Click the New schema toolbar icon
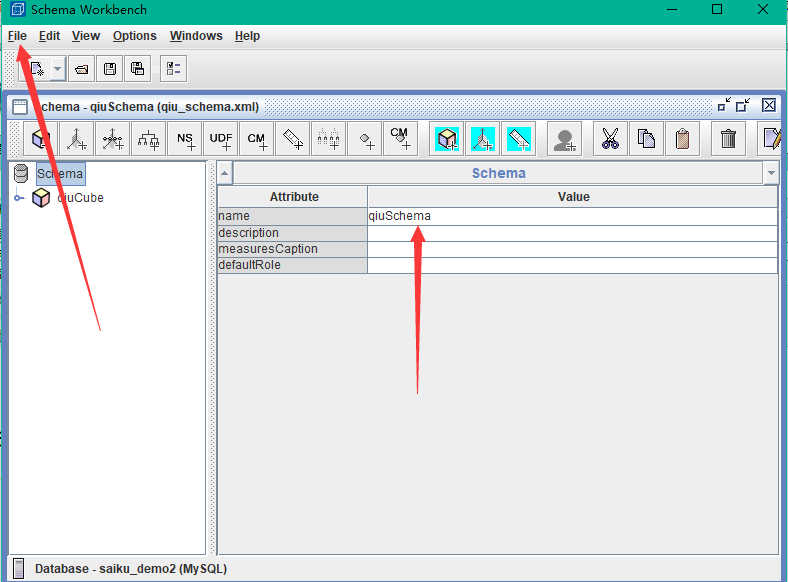Screen dimensions: 788x582 pos(37,69)
